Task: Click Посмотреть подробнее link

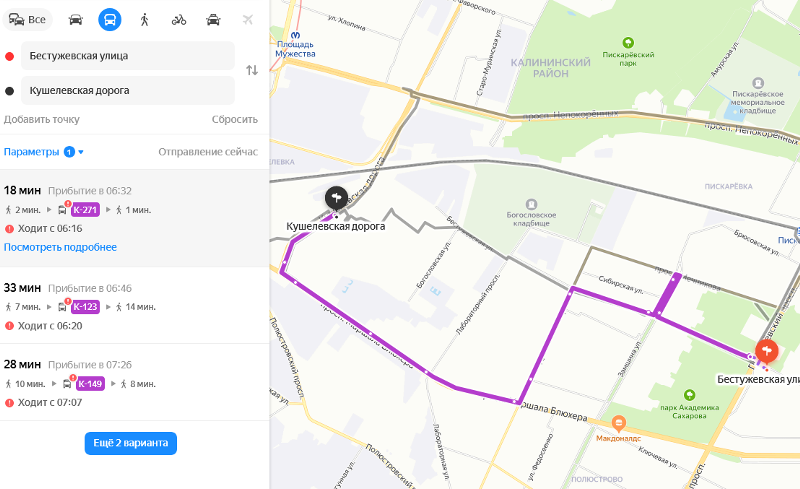Action: [x=60, y=247]
